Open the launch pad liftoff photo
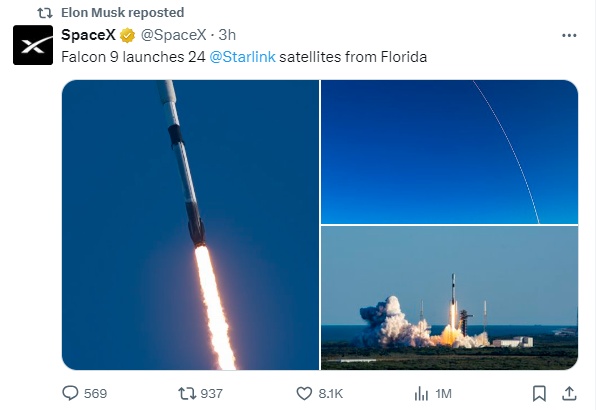599x410 pixels. click(449, 298)
